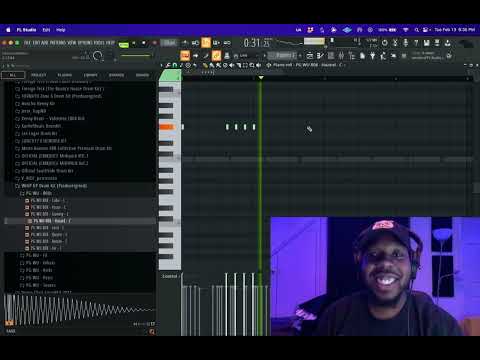This screenshot has width=480, height=360.
Task: Switch the browser to the SOUNDS tab
Action: tap(142, 75)
